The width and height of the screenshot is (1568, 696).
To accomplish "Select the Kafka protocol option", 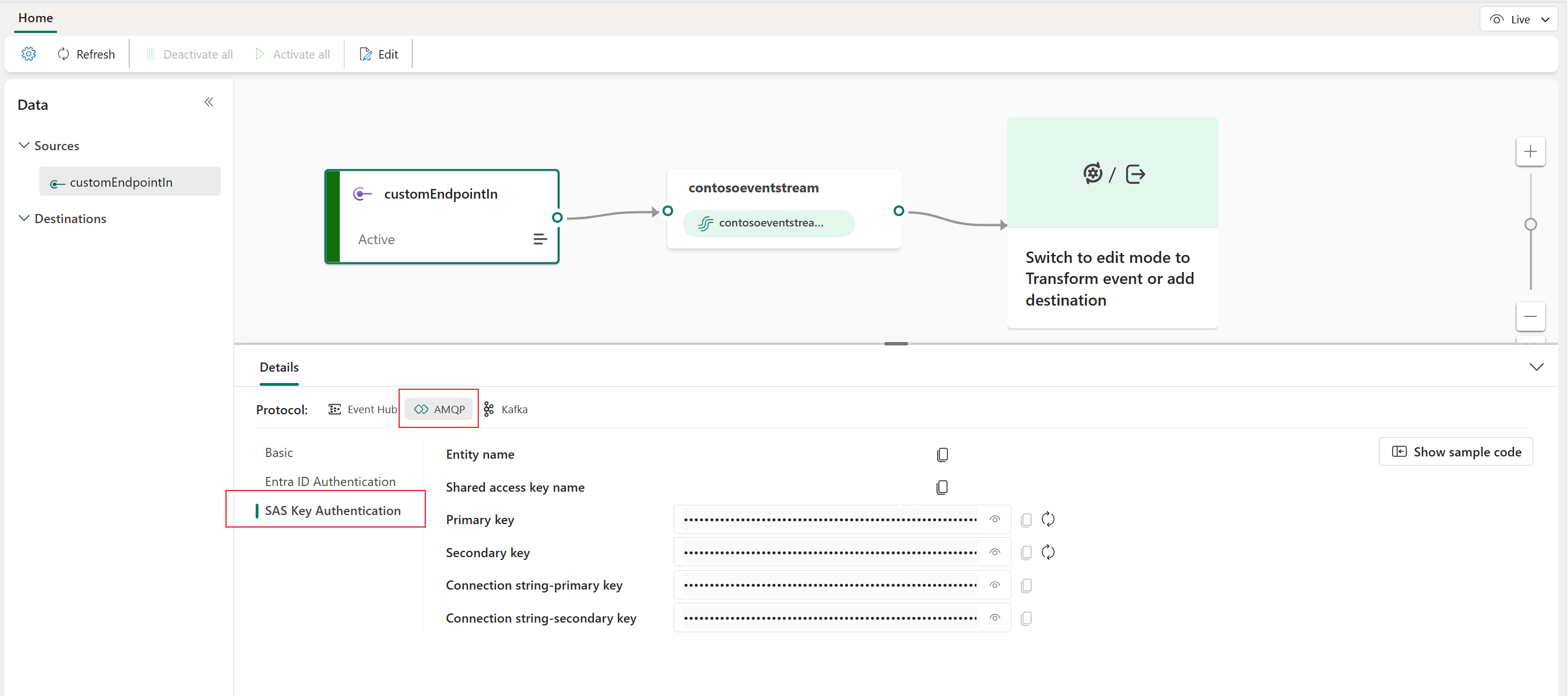I will 506,409.
